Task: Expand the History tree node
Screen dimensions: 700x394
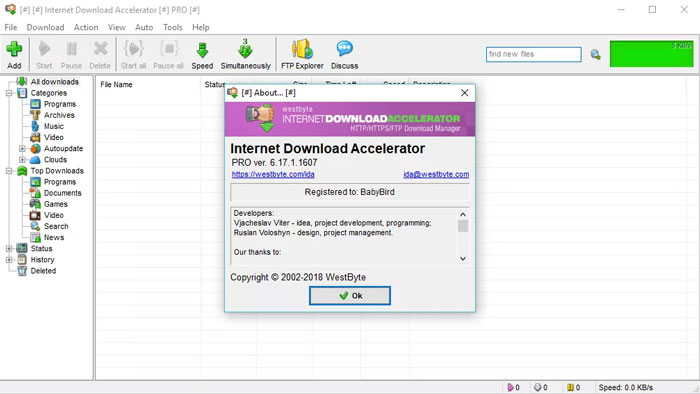Action: [x=9, y=260]
